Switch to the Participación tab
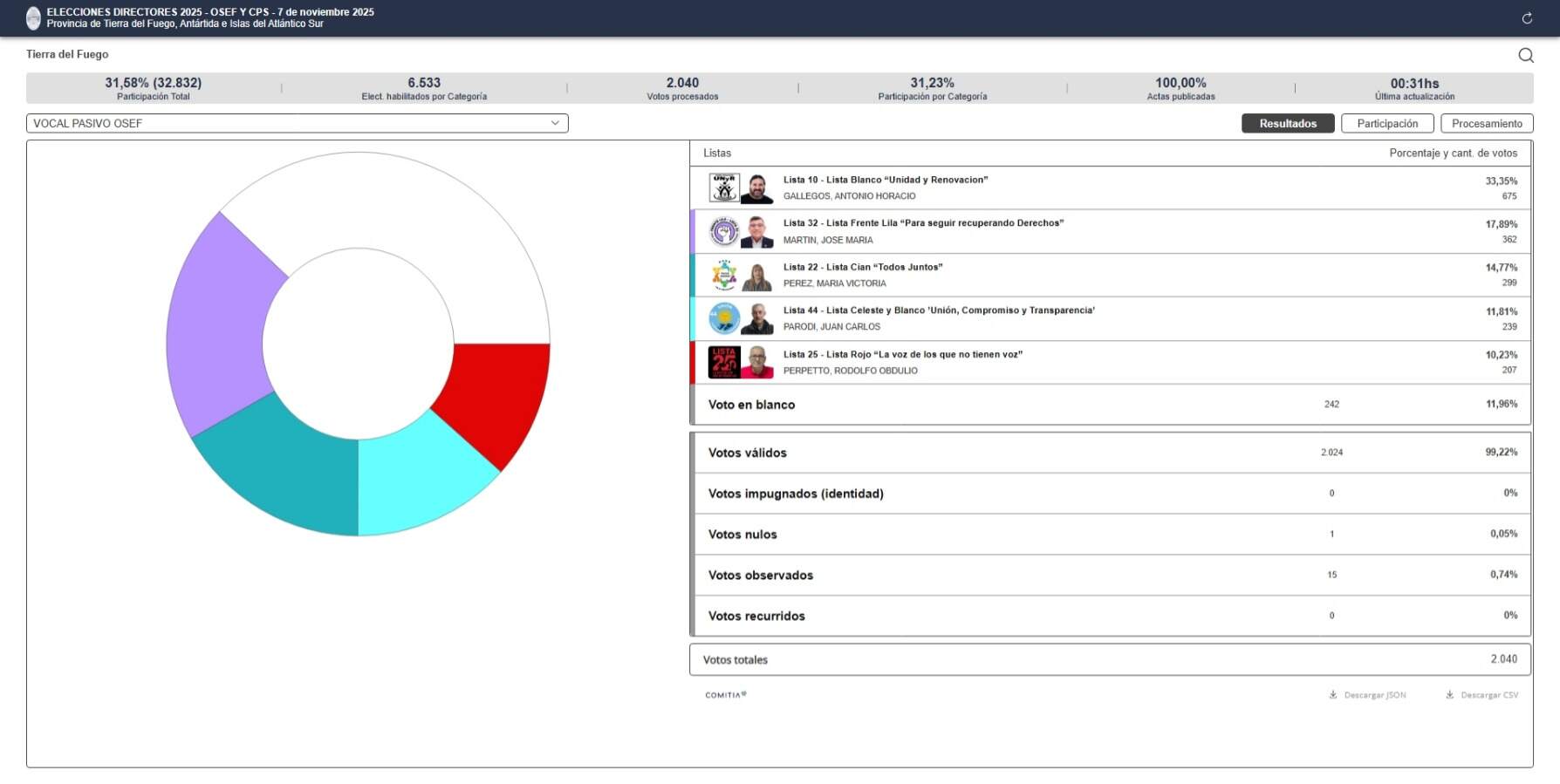The width and height of the screenshot is (1560, 784). 1386,124
